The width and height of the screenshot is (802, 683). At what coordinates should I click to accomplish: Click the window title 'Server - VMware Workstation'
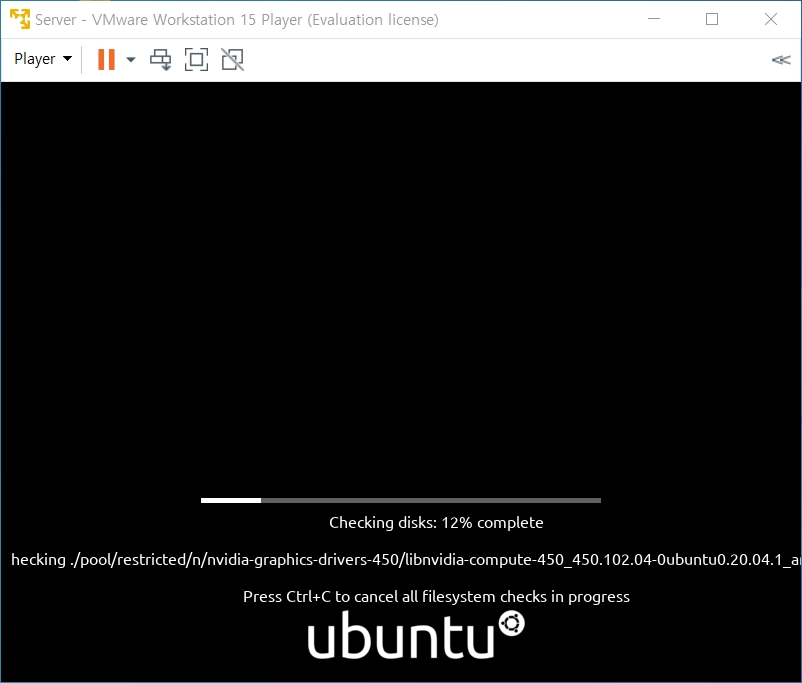click(237, 19)
